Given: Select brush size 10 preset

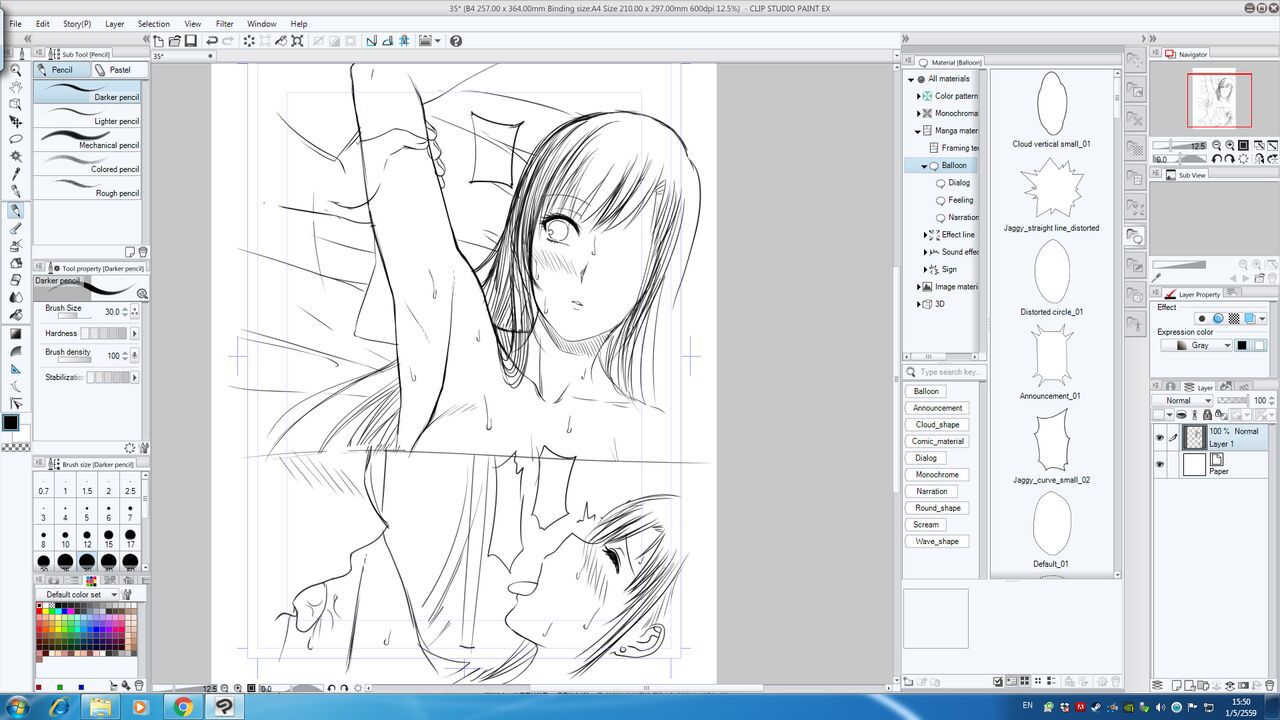Looking at the screenshot, I should [65, 539].
